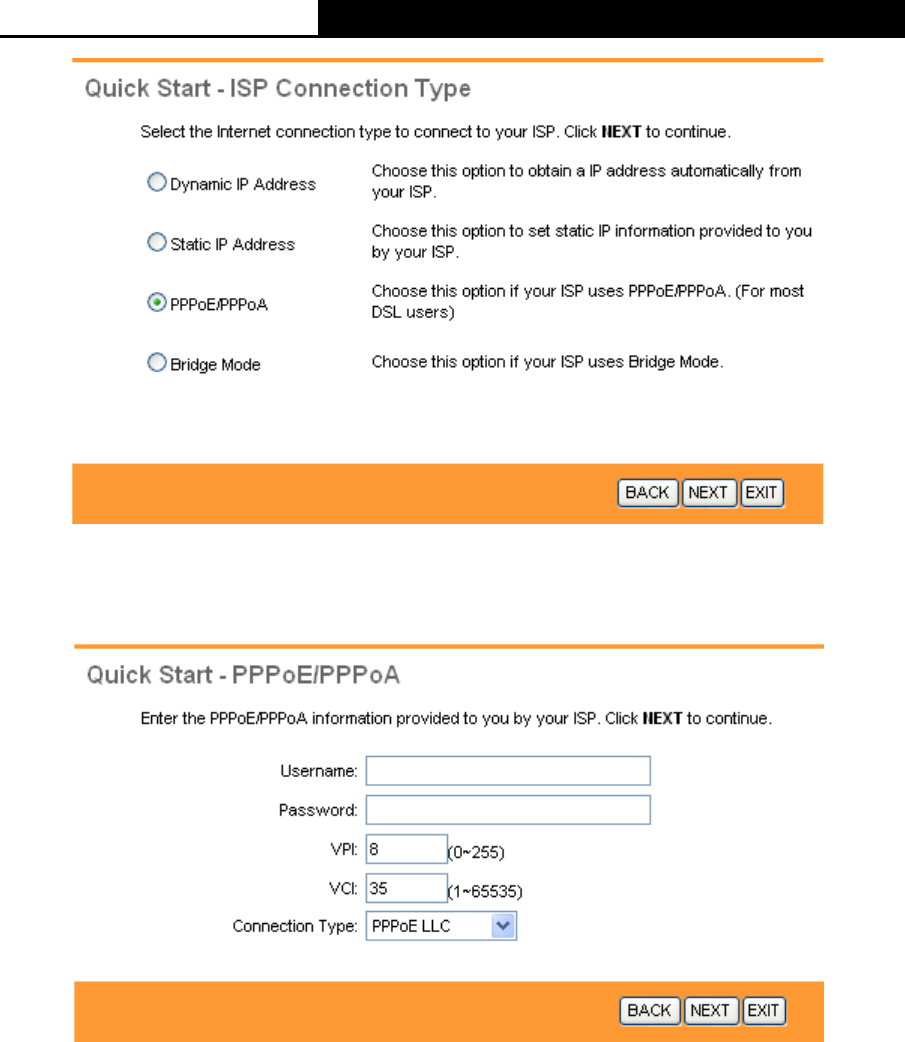
Task: Click BACK in the PPPoE/PPPoA panel
Action: click(650, 1011)
